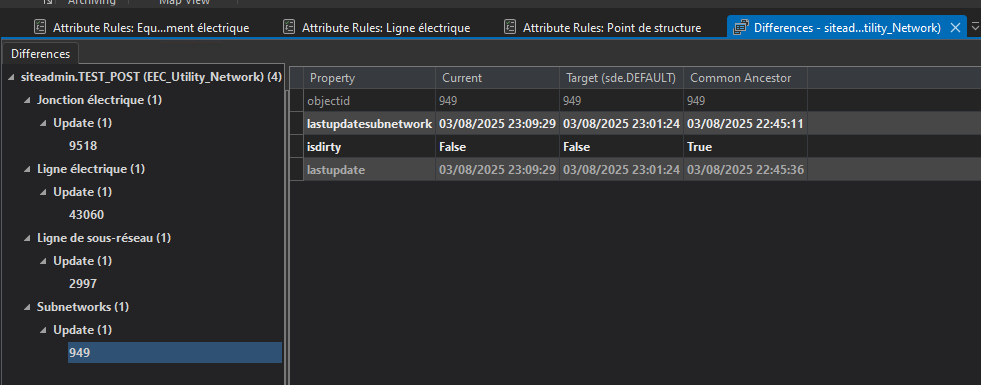Click Target value False in isdirty row
Image resolution: width=981 pixels, height=385 pixels.
621,146
